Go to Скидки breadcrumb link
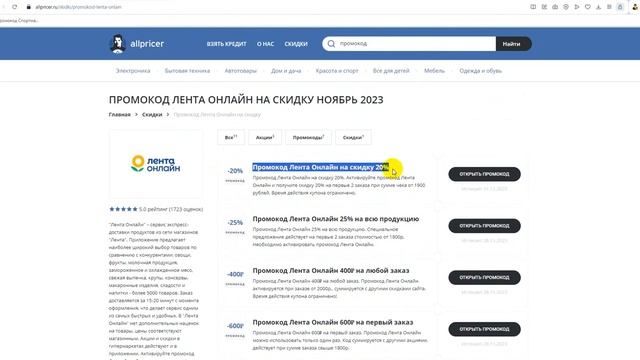The image size is (640, 360). (x=152, y=114)
